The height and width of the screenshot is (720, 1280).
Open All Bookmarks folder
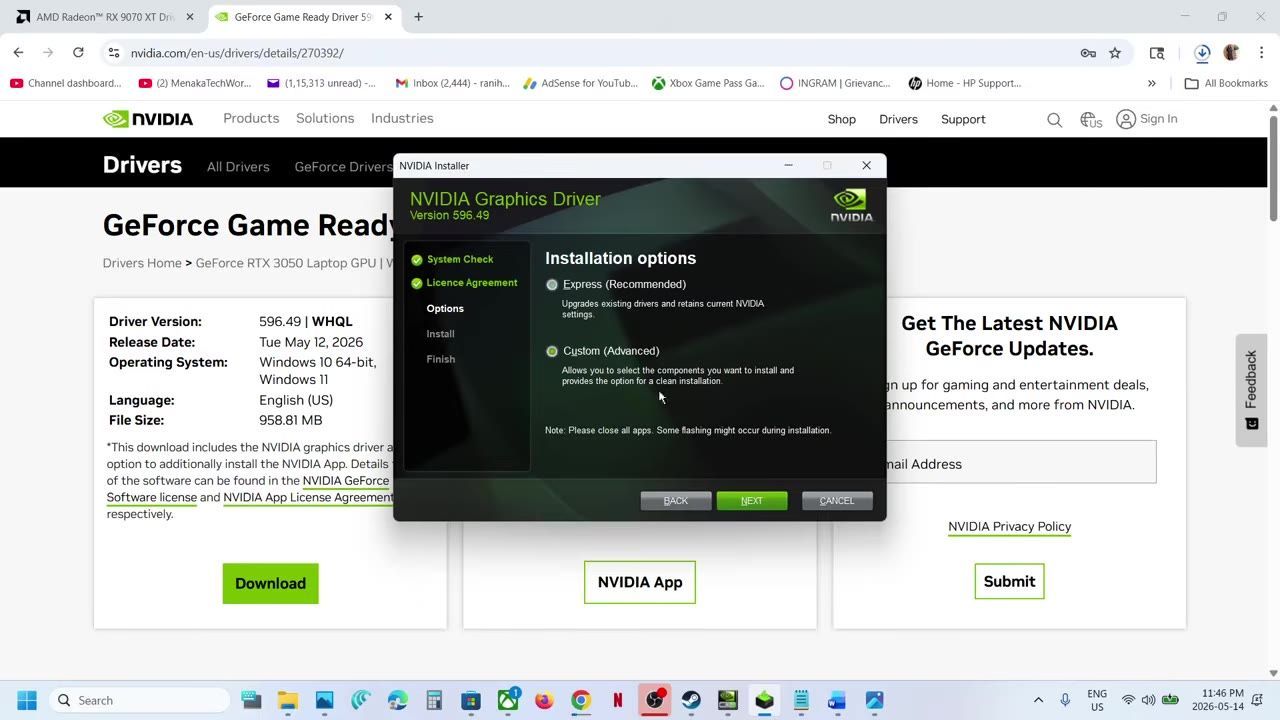(x=1226, y=83)
